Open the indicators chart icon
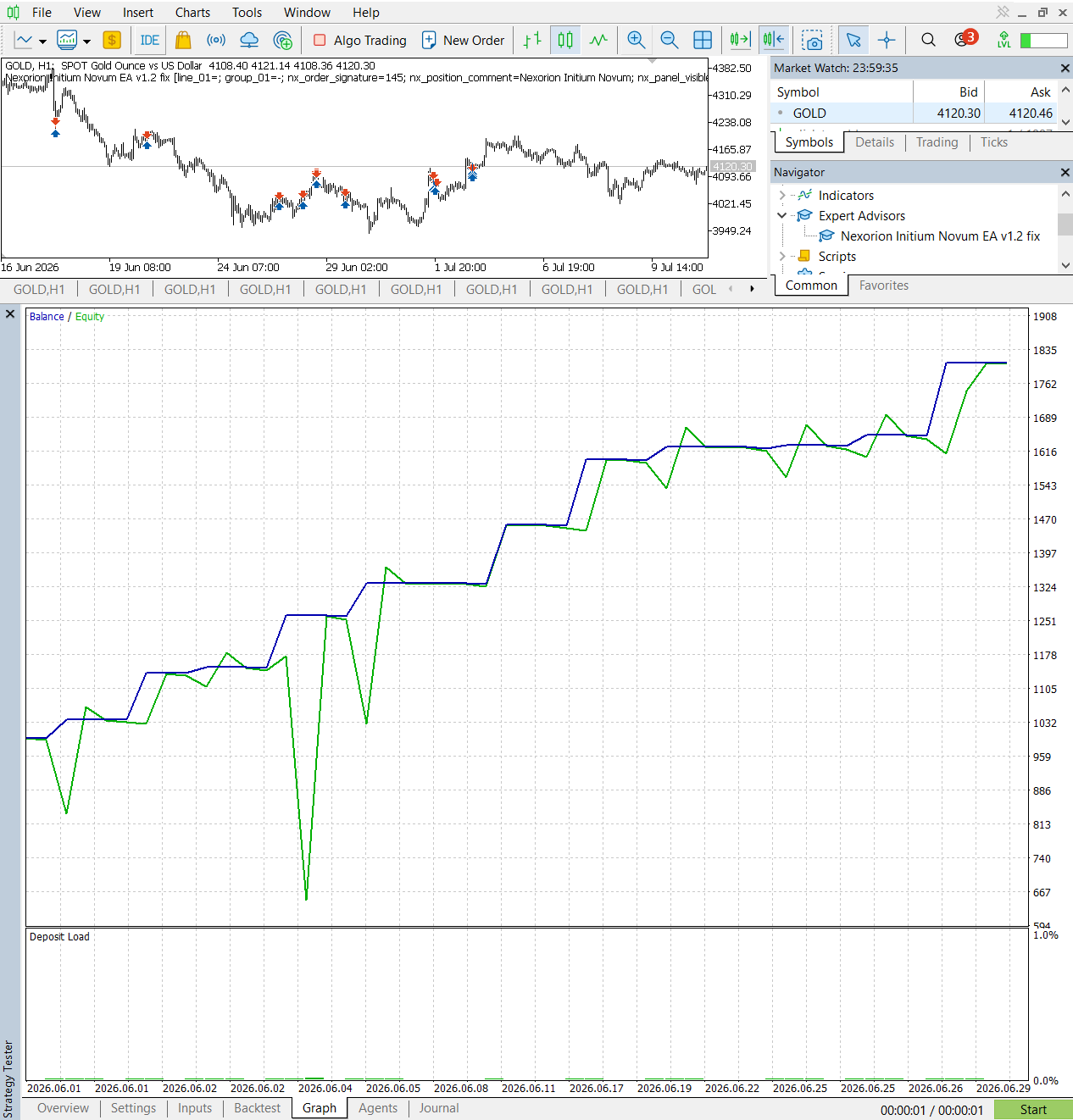The height and width of the screenshot is (1120, 1073). 67,40
